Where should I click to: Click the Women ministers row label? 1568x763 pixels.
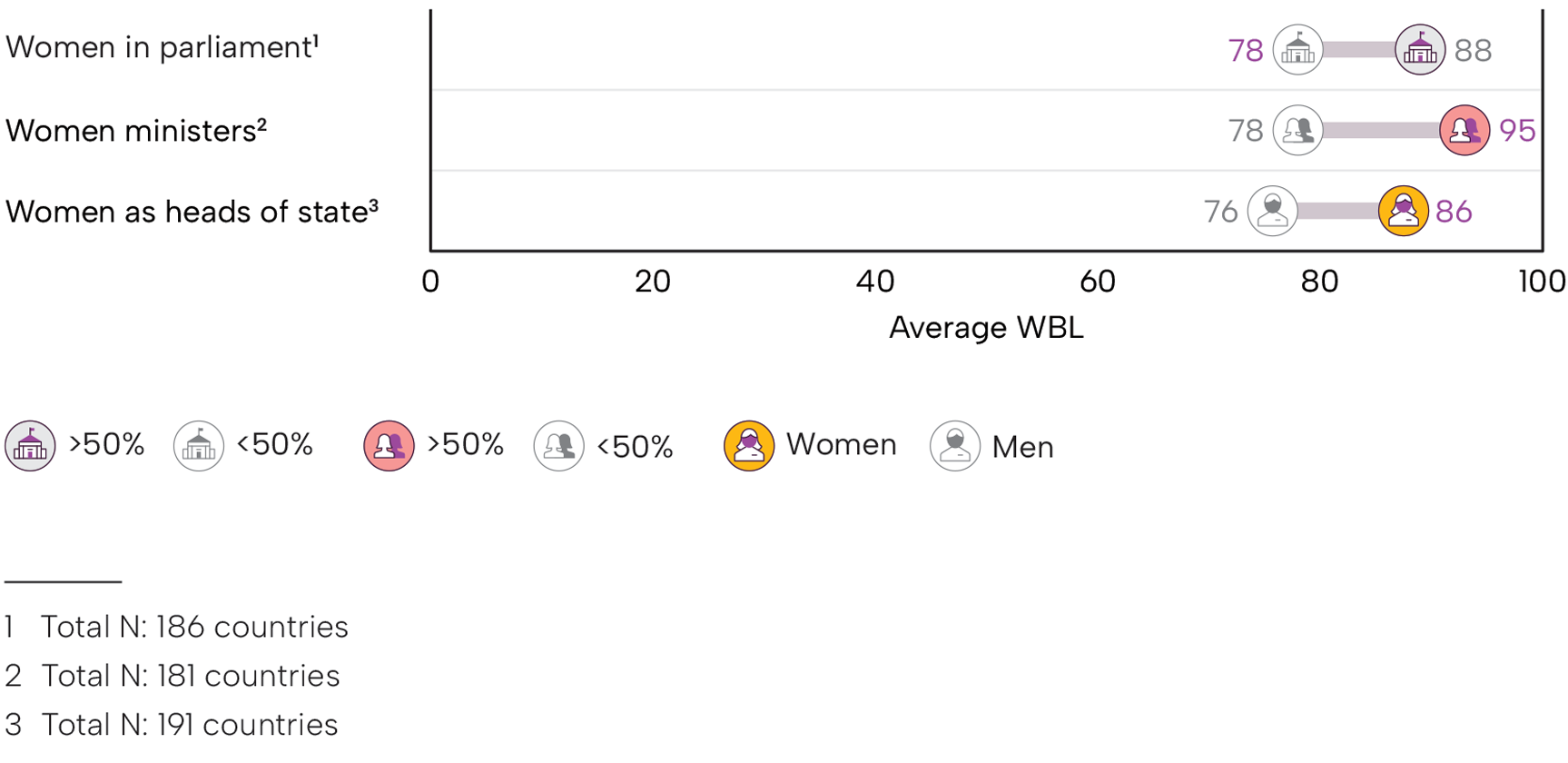(136, 131)
